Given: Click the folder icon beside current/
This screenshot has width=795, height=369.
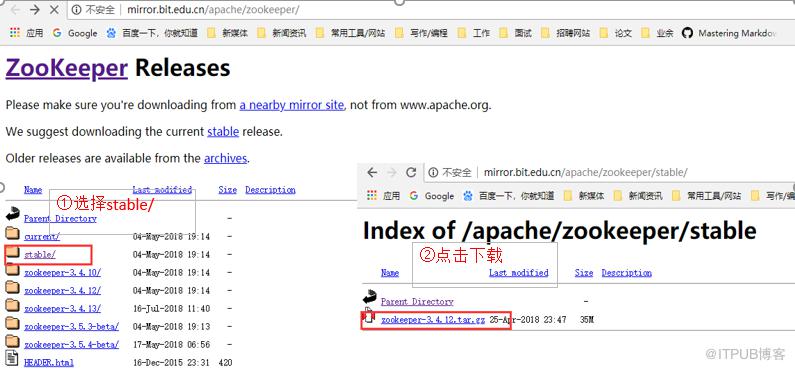Looking at the screenshot, I should [x=13, y=234].
